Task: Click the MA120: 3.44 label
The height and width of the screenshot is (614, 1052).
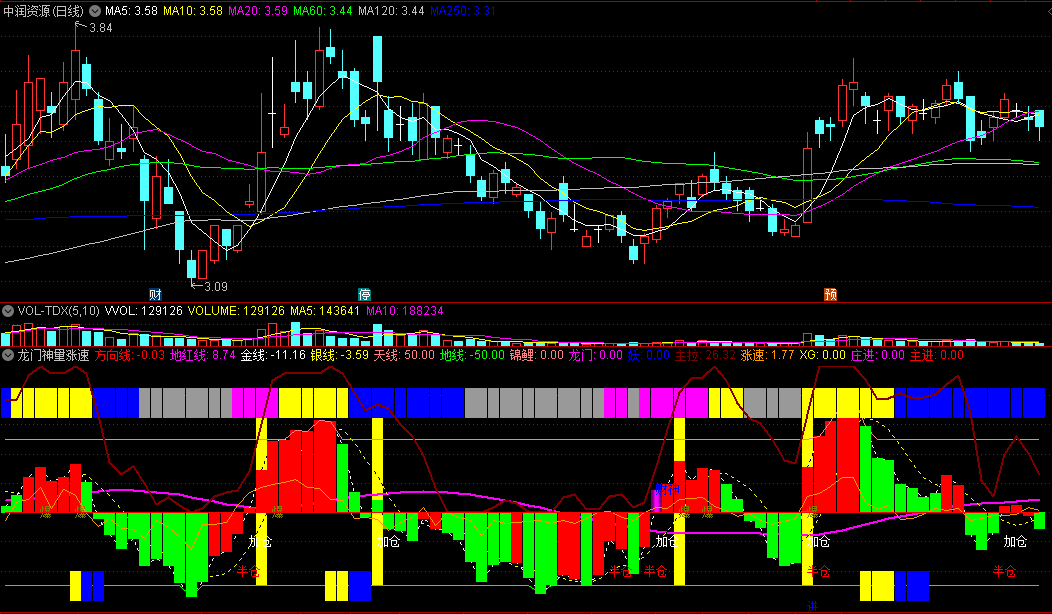Action: (391, 11)
